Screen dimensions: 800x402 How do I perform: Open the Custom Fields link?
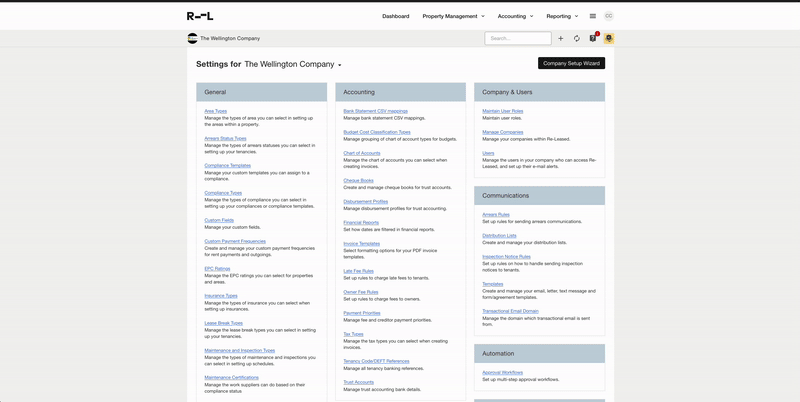(219, 220)
